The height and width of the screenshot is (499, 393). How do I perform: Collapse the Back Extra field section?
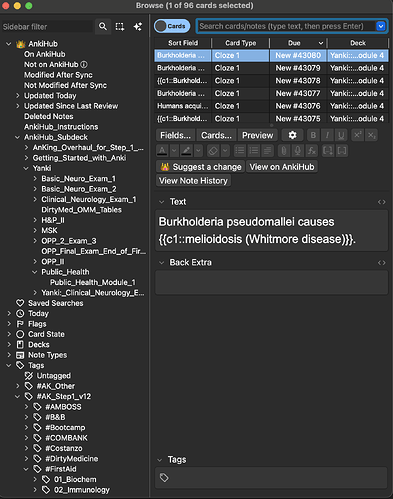[x=162, y=263]
